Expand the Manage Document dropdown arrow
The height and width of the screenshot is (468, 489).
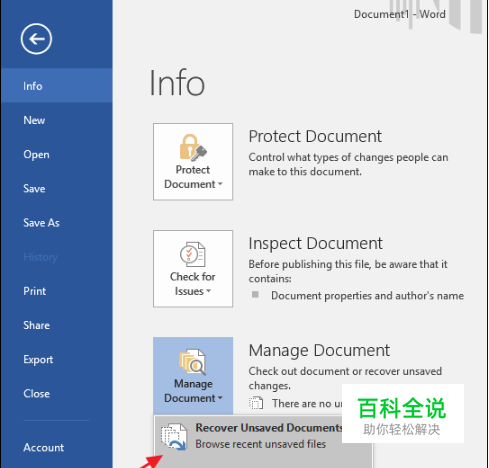pyautogui.click(x=220, y=398)
